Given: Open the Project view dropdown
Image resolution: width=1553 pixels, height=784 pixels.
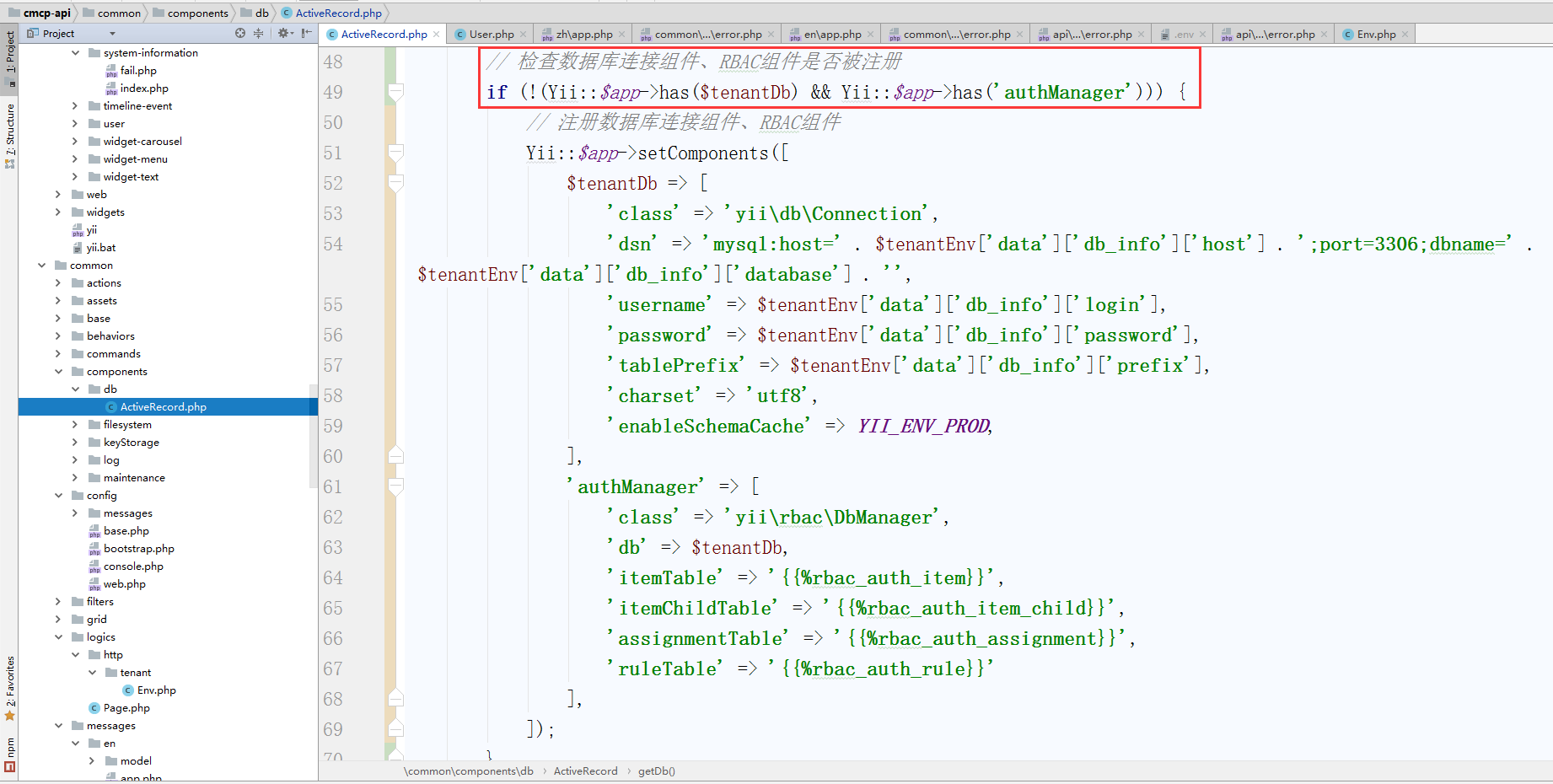Looking at the screenshot, I should click(112, 34).
